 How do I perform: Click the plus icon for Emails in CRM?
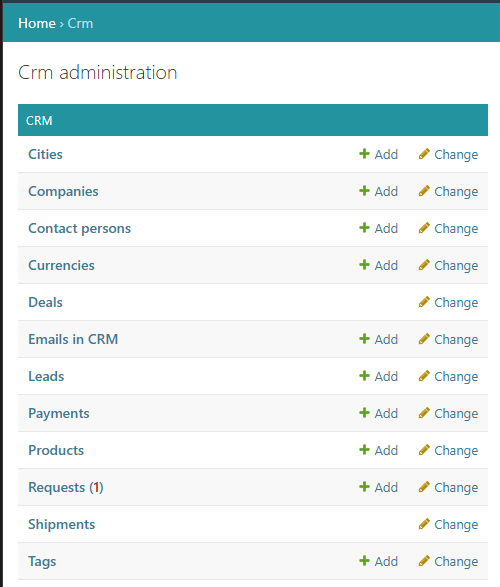(364, 339)
